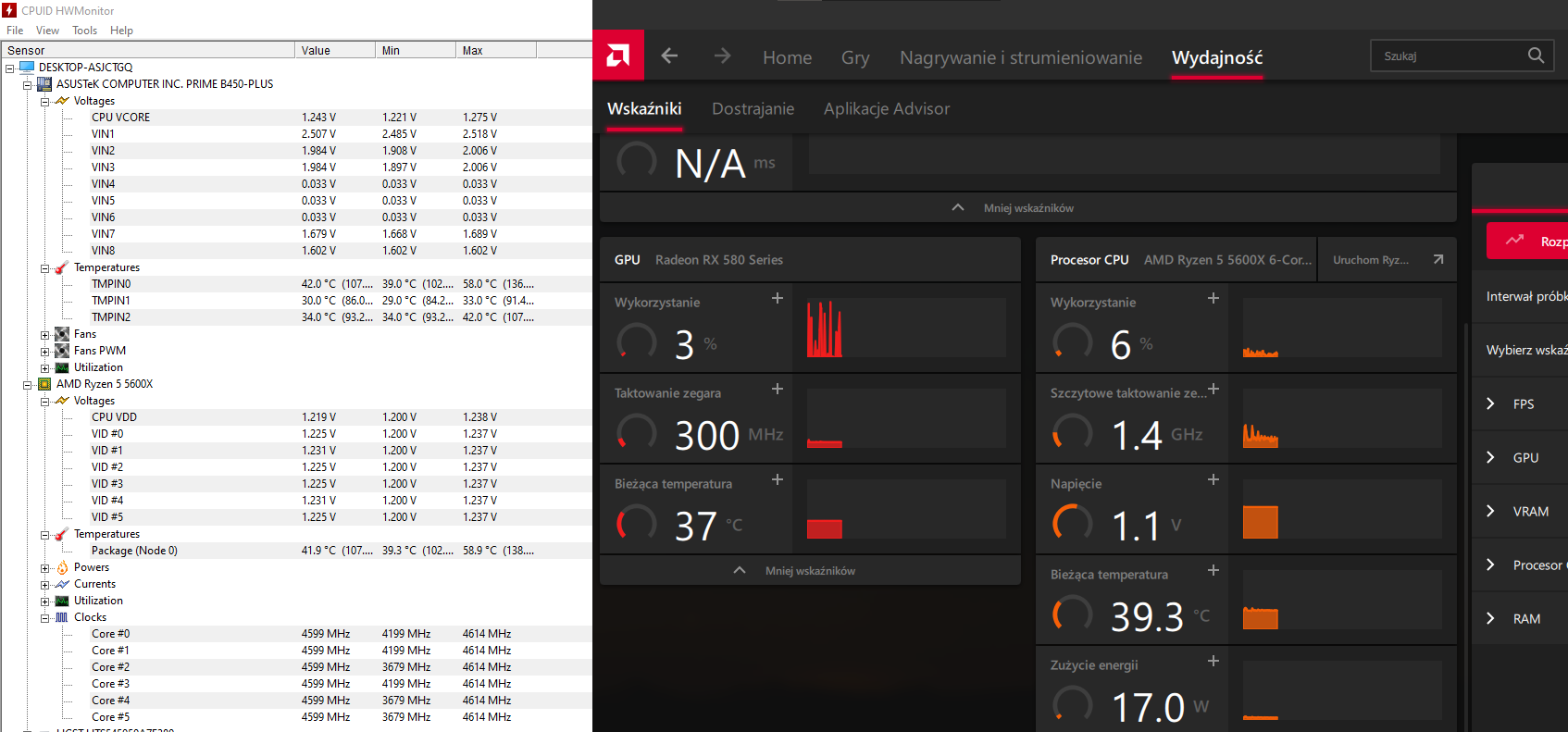Expand the VRAM metrics section

[x=1490, y=511]
